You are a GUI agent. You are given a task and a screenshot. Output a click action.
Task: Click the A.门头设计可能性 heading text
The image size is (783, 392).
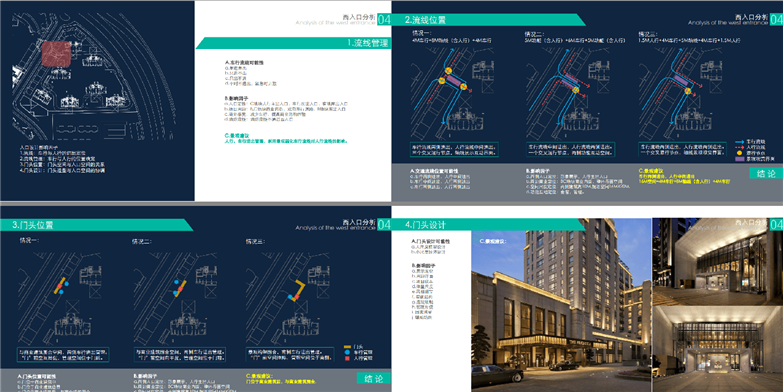pyautogui.click(x=430, y=242)
